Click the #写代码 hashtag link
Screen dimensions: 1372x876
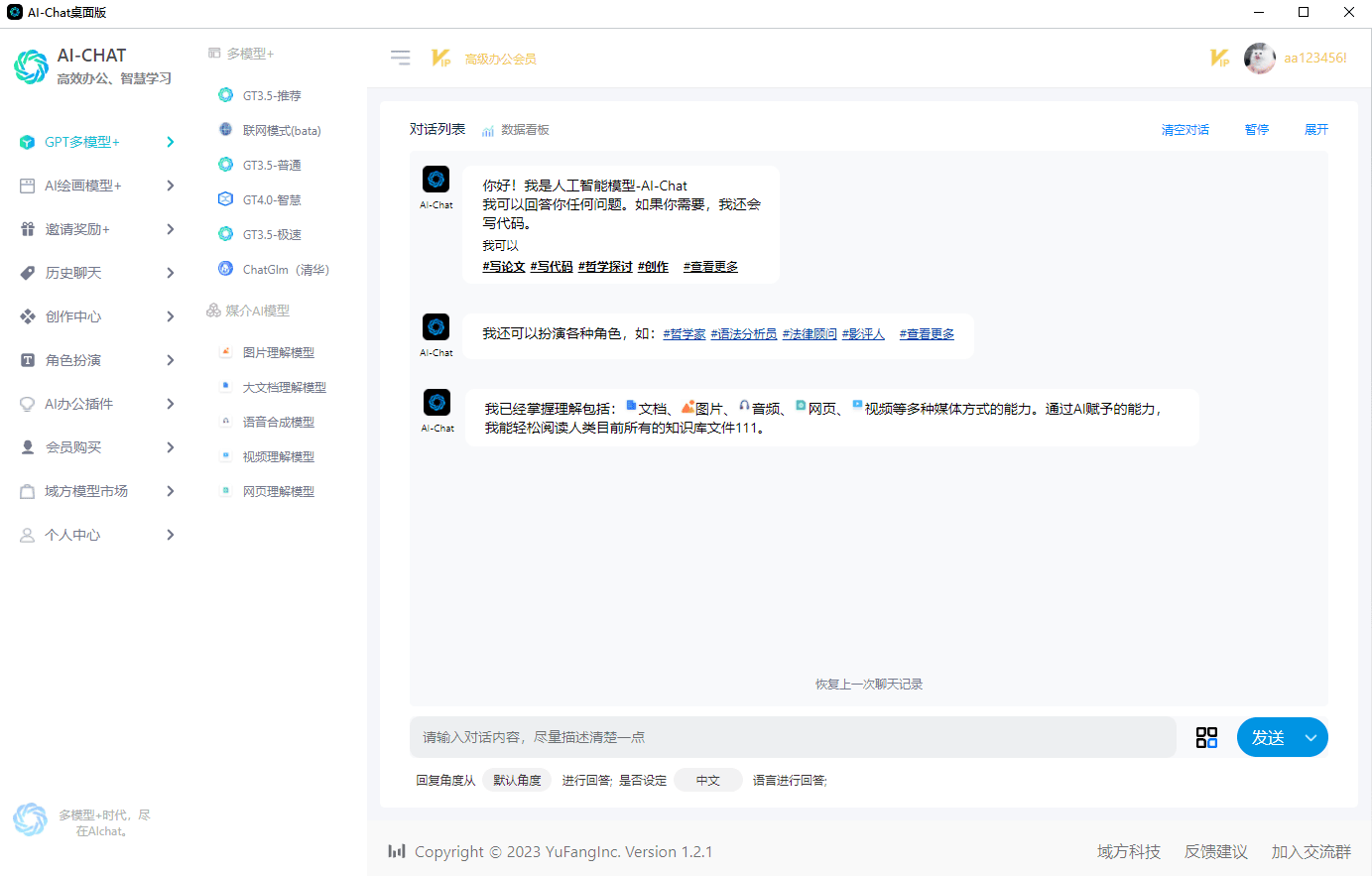[552, 267]
